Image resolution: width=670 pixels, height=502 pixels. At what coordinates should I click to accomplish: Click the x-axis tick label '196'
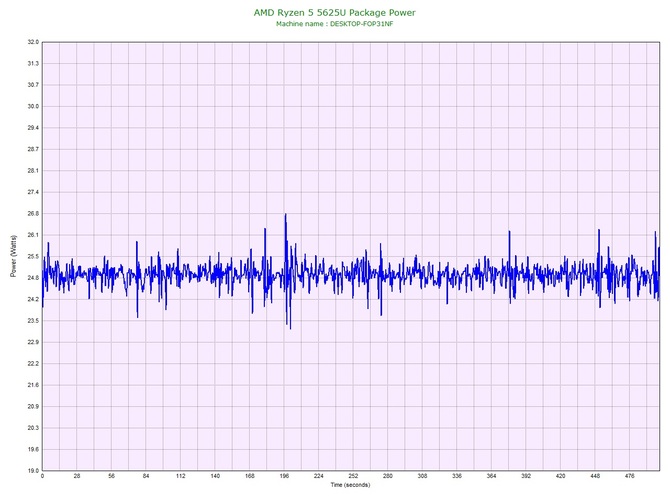pyautogui.click(x=284, y=476)
